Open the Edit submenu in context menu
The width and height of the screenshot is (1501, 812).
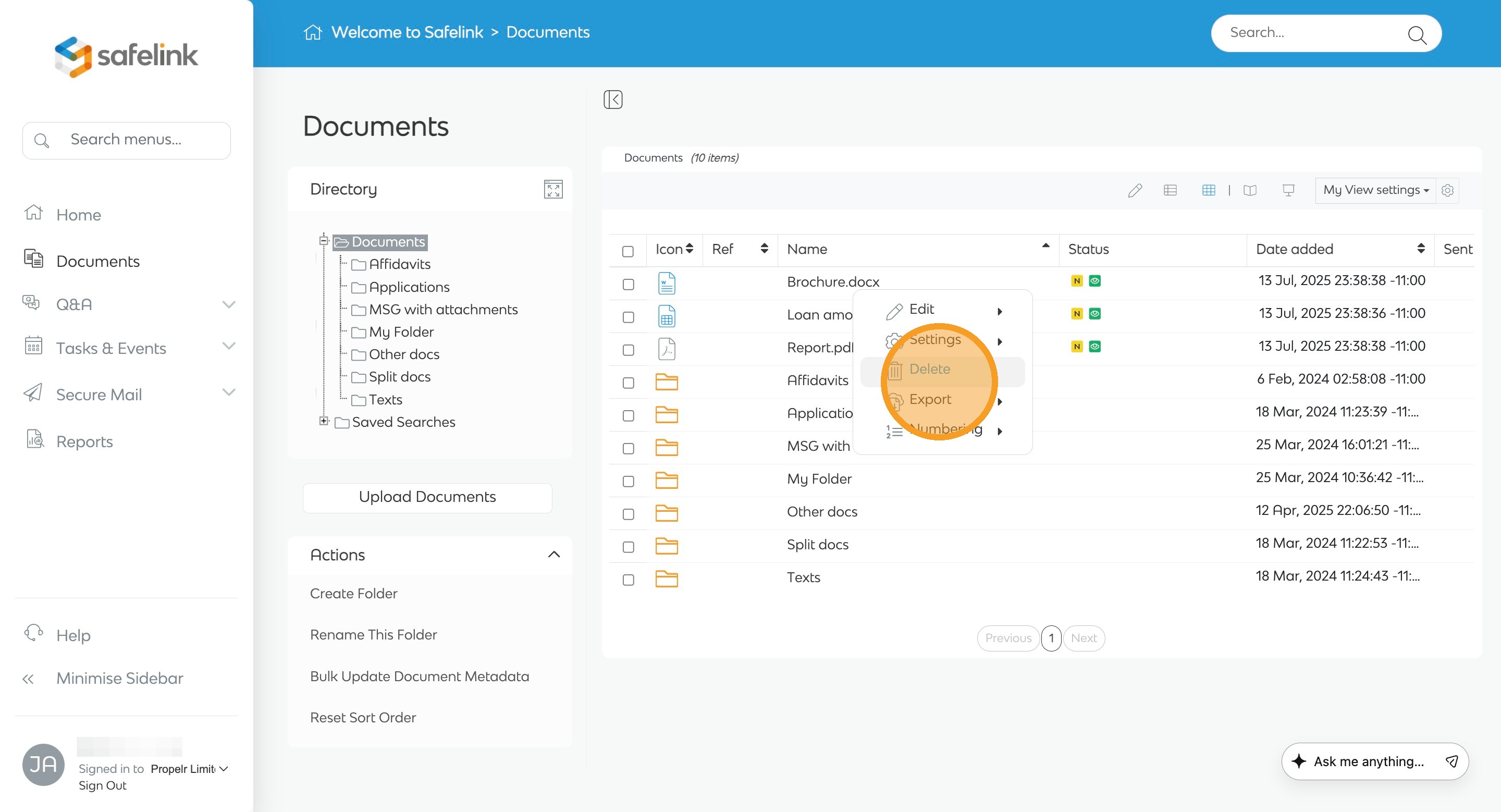921,309
